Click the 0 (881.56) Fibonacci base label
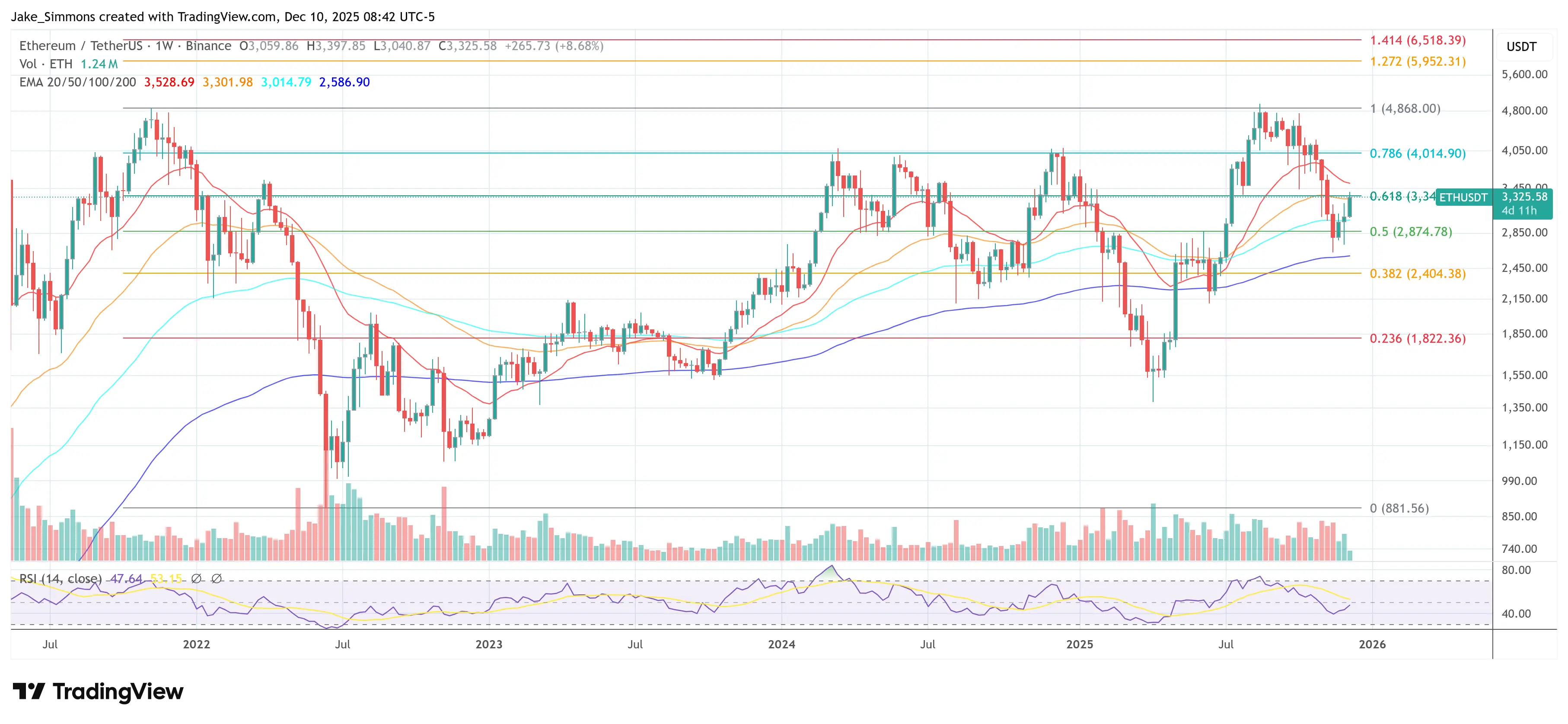This screenshot has width=1568, height=724. click(x=1399, y=508)
